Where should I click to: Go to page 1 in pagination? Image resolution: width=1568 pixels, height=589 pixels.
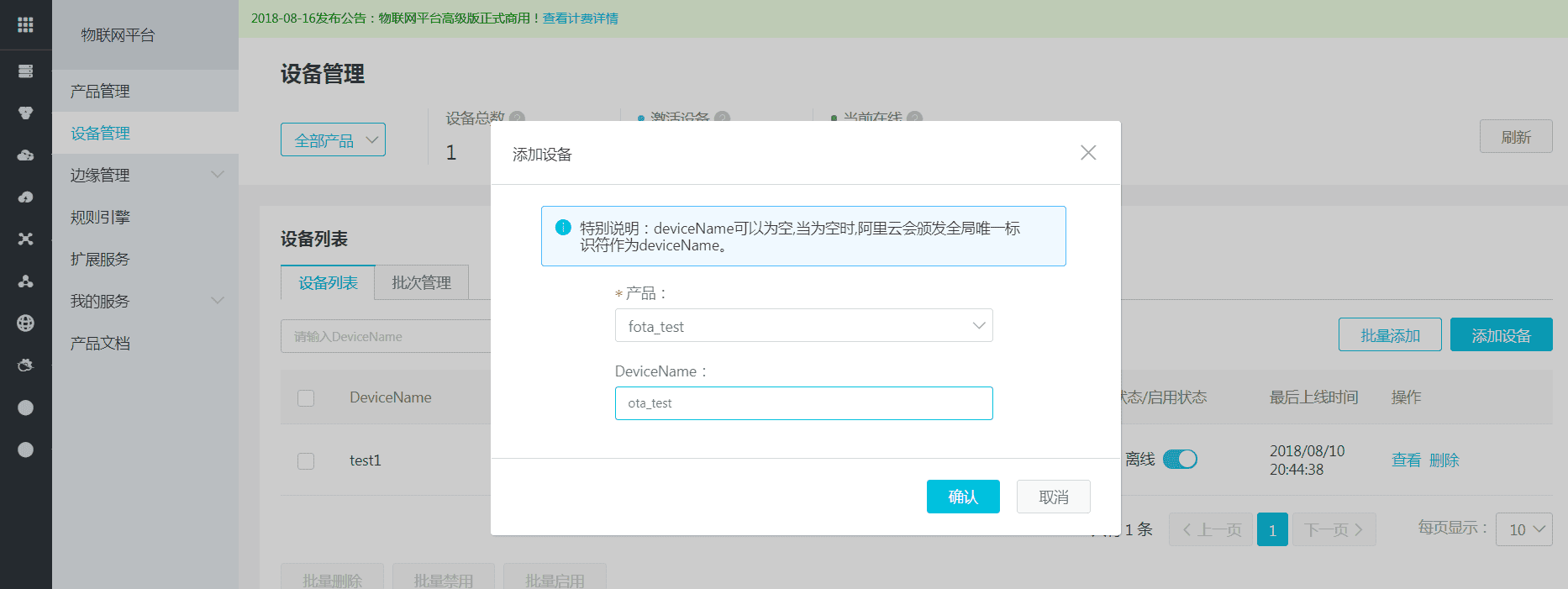pos(1272,529)
